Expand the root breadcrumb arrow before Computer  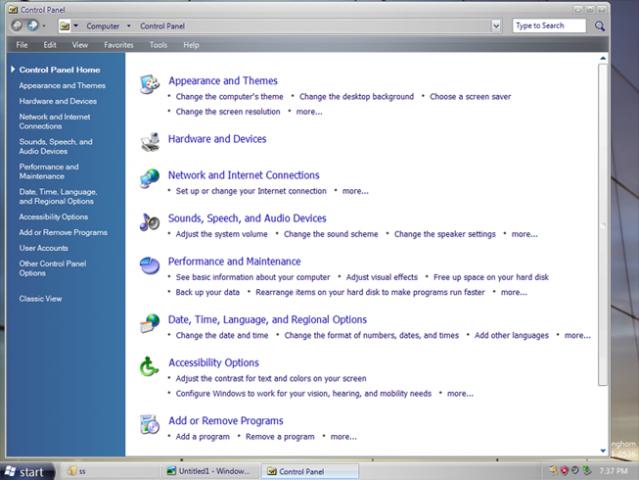pyautogui.click(x=76, y=26)
